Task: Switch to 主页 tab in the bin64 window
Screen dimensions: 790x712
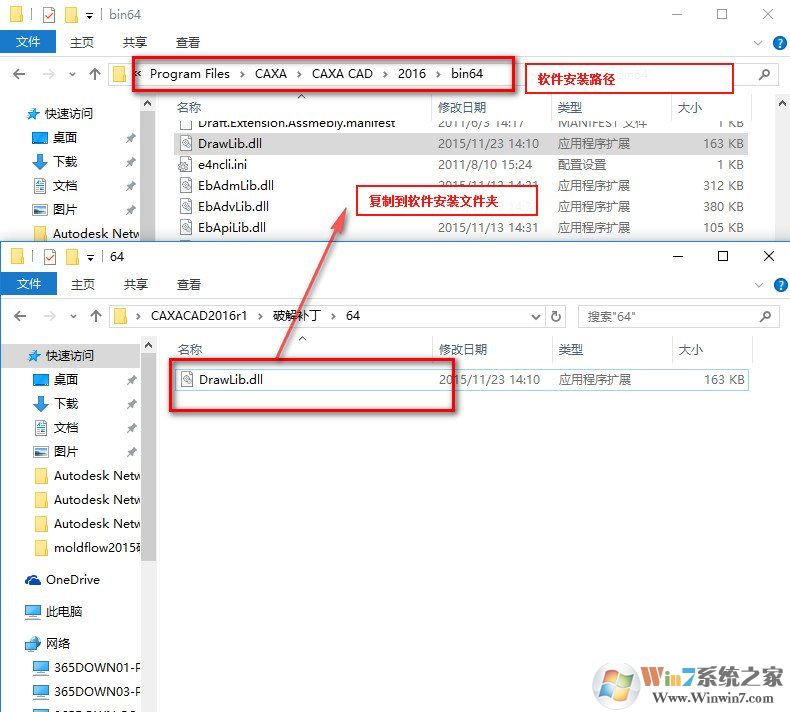Action: pyautogui.click(x=82, y=42)
